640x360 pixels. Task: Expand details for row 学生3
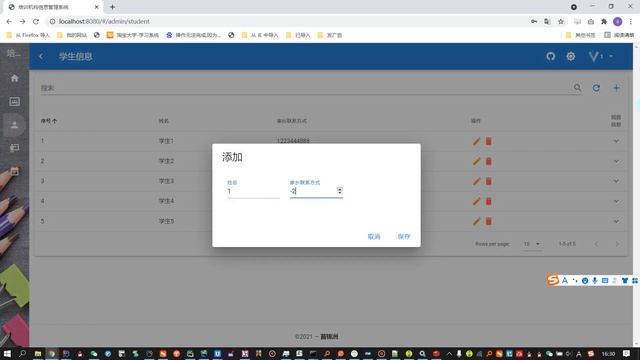[616, 181]
